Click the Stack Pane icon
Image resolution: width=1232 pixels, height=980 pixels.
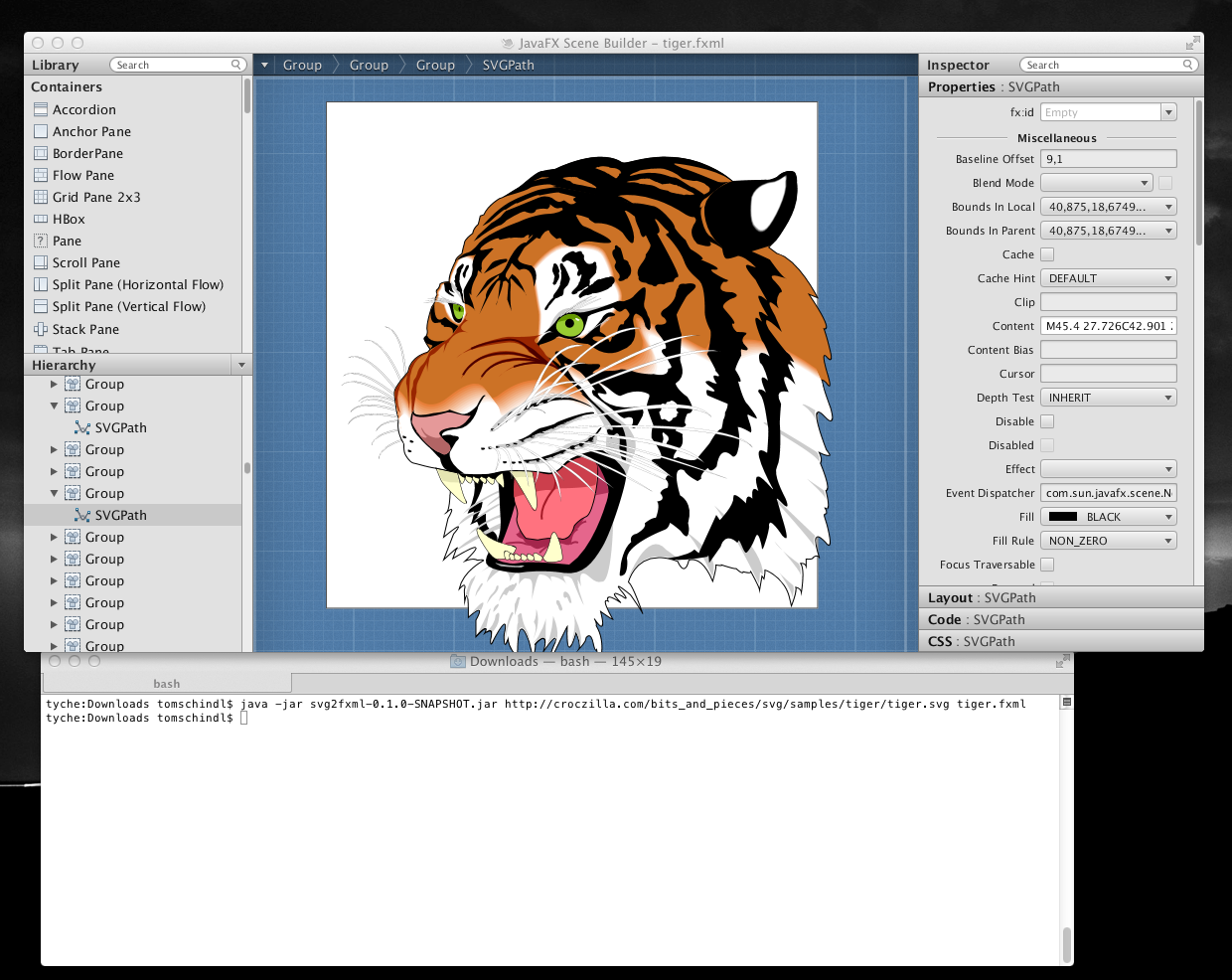(41, 329)
